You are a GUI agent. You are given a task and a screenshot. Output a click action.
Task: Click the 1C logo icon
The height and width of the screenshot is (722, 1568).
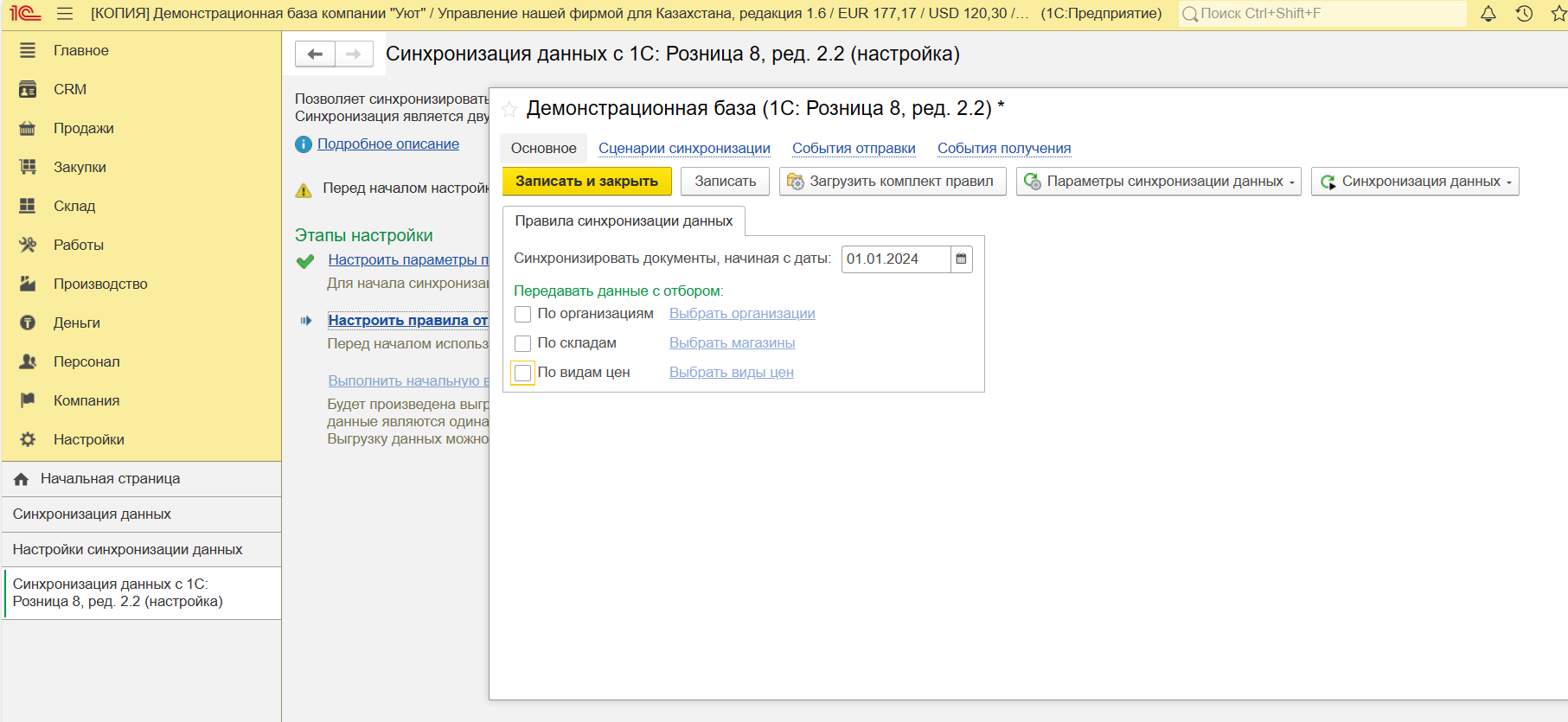coord(26,14)
